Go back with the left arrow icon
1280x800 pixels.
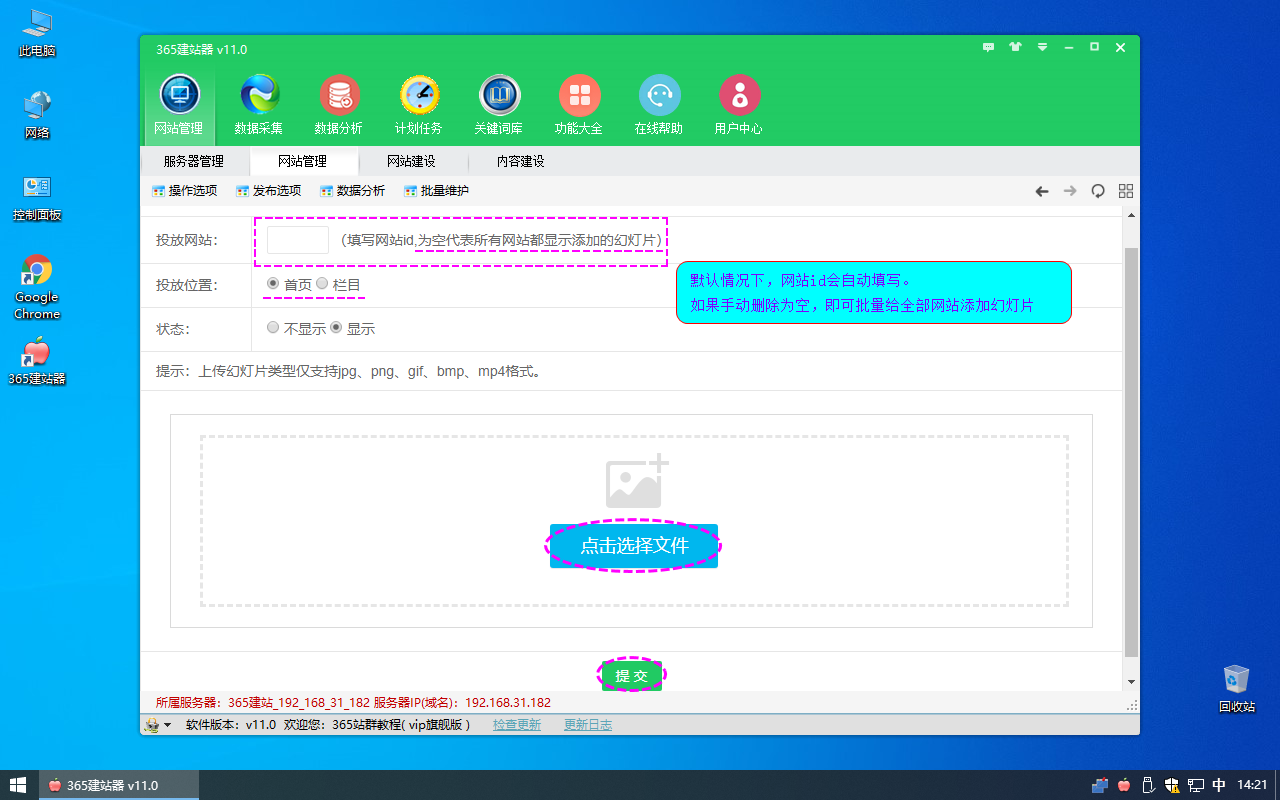click(1042, 191)
